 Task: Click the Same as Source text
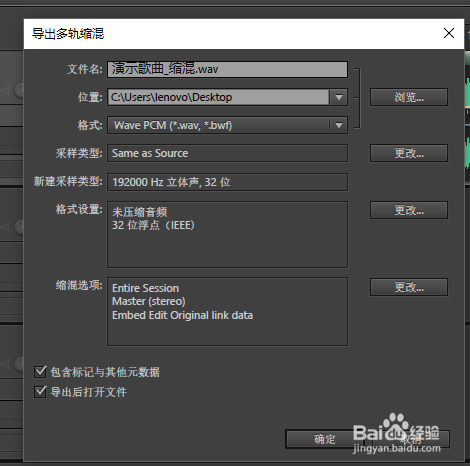click(150, 153)
